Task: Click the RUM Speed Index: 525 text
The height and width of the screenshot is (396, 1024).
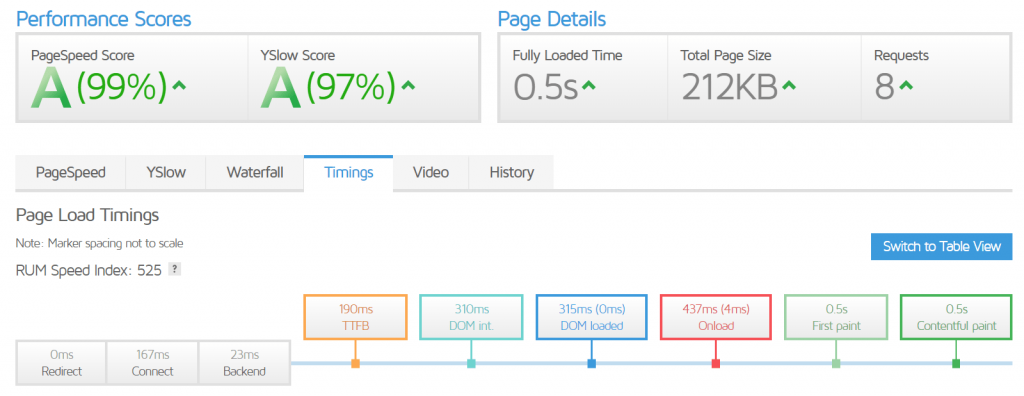Action: point(89,270)
